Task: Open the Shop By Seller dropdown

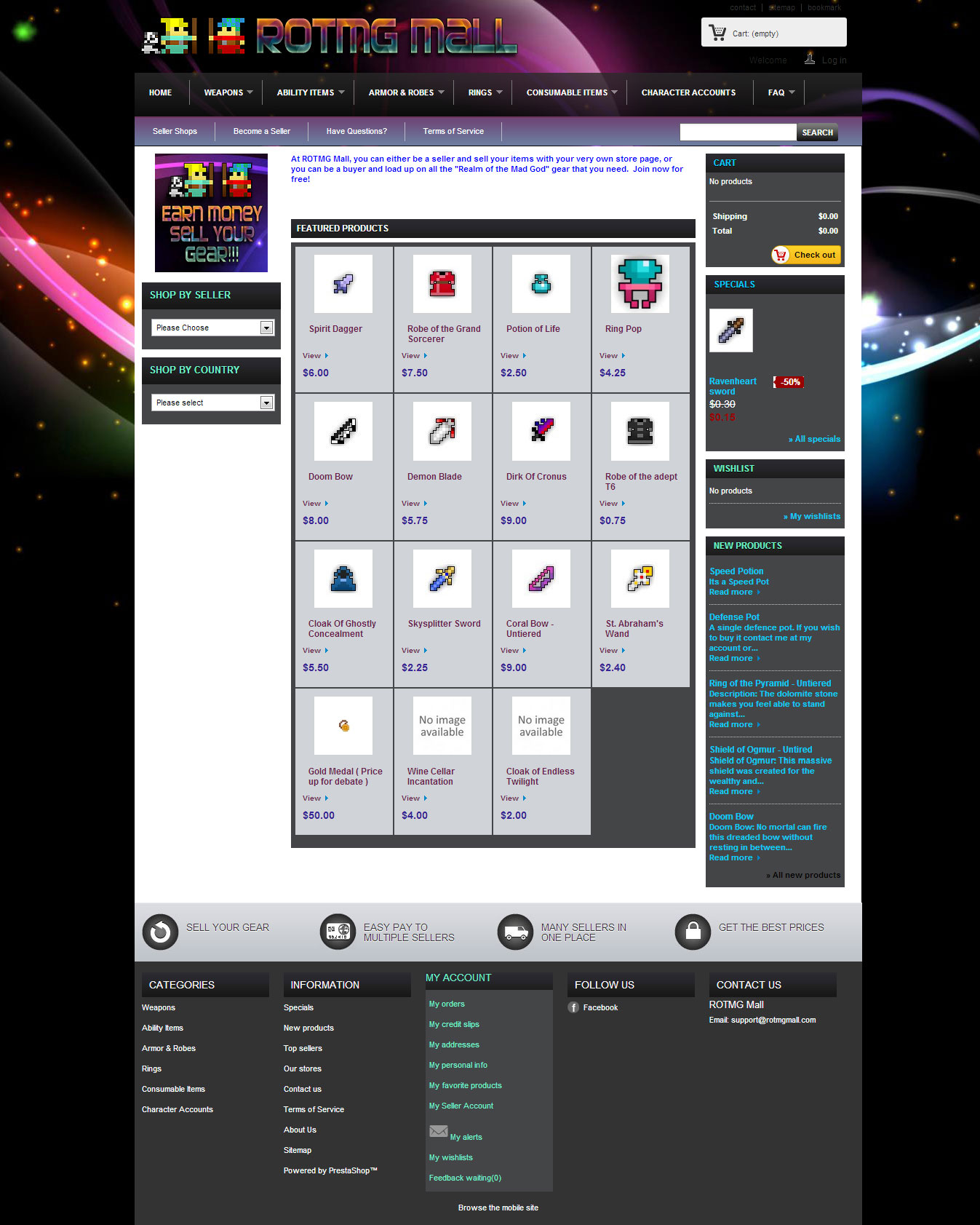Action: tap(212, 328)
